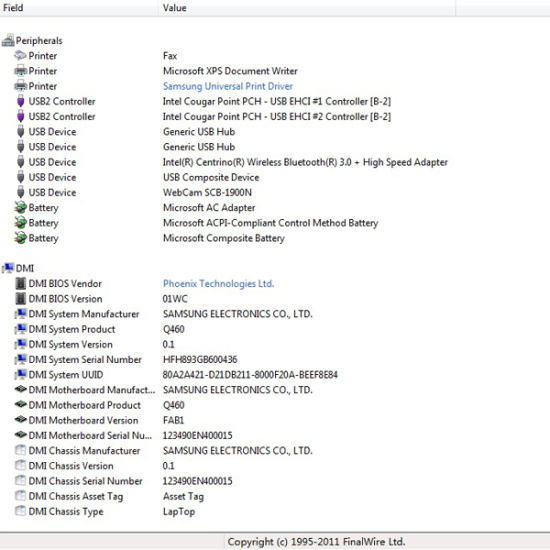The width and height of the screenshot is (550, 550).
Task: Select the Microsoft Composite Battery row
Action: (x=275, y=238)
